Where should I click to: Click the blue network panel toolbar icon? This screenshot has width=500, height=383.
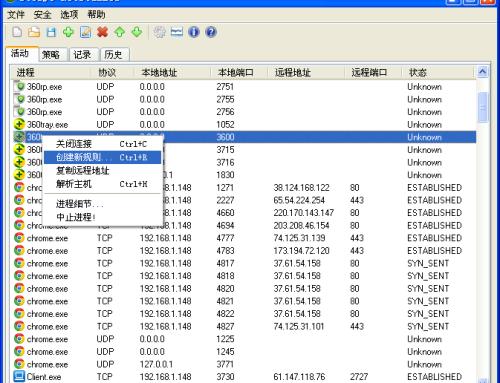tap(177, 32)
